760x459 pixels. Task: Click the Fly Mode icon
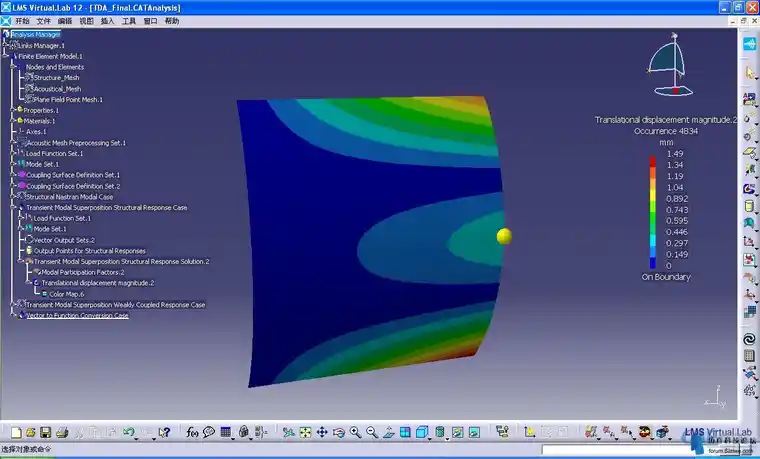click(x=289, y=432)
